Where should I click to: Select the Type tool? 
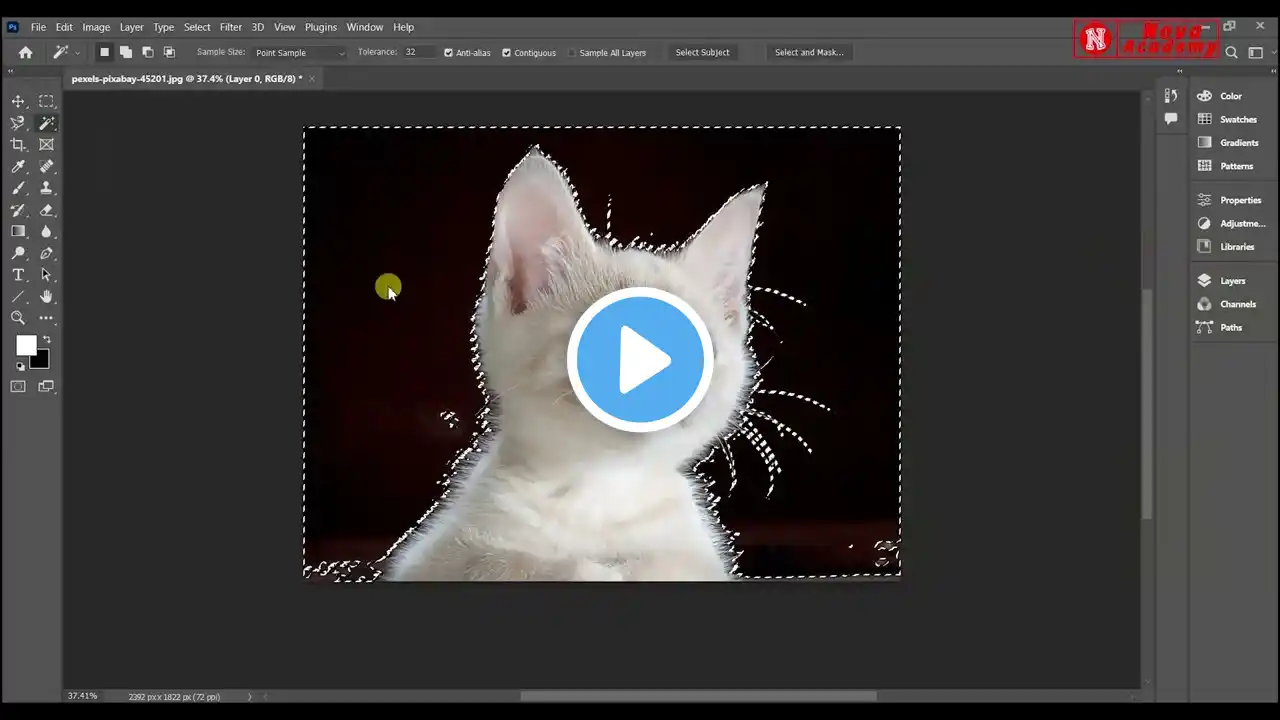tap(18, 275)
